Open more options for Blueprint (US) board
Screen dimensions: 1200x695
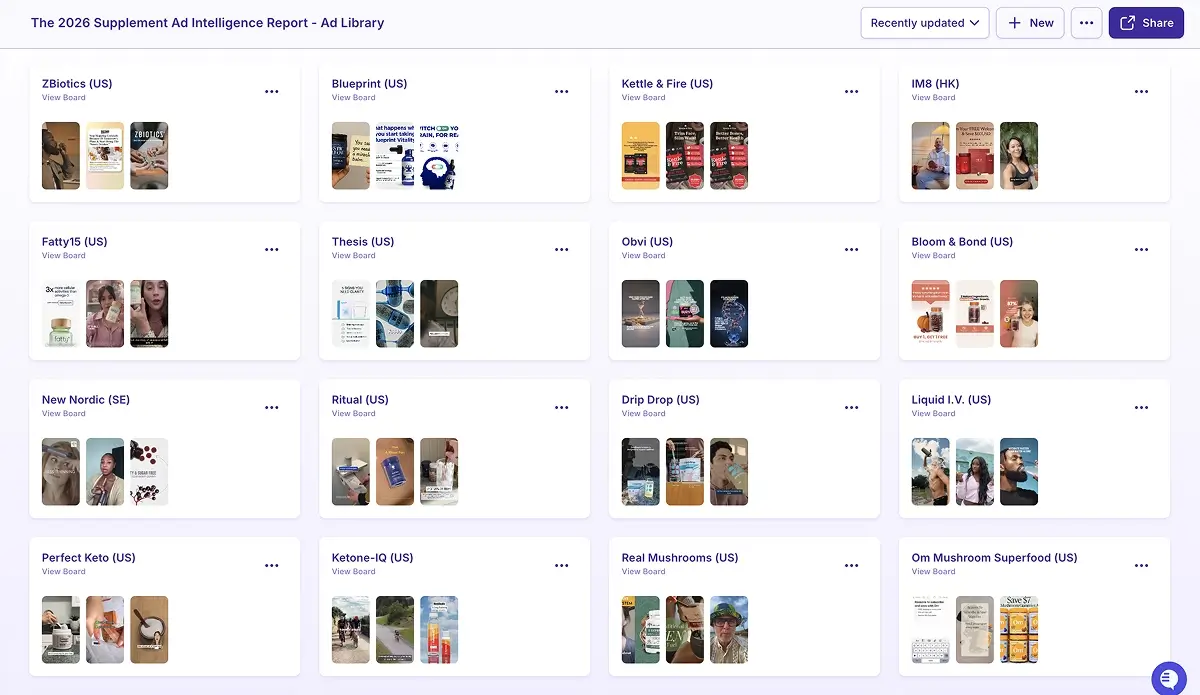click(x=562, y=91)
